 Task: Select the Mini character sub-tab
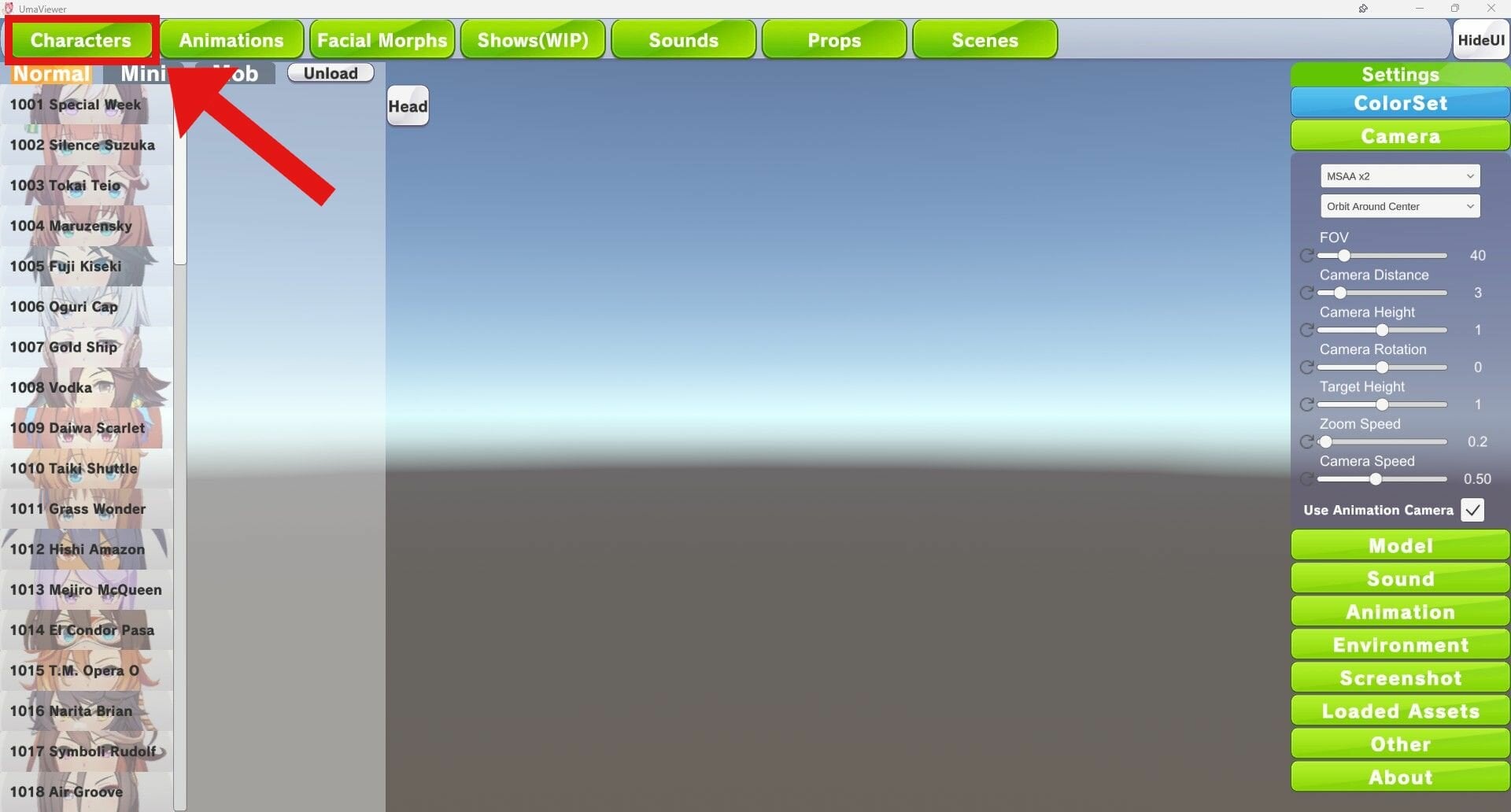tap(142, 74)
